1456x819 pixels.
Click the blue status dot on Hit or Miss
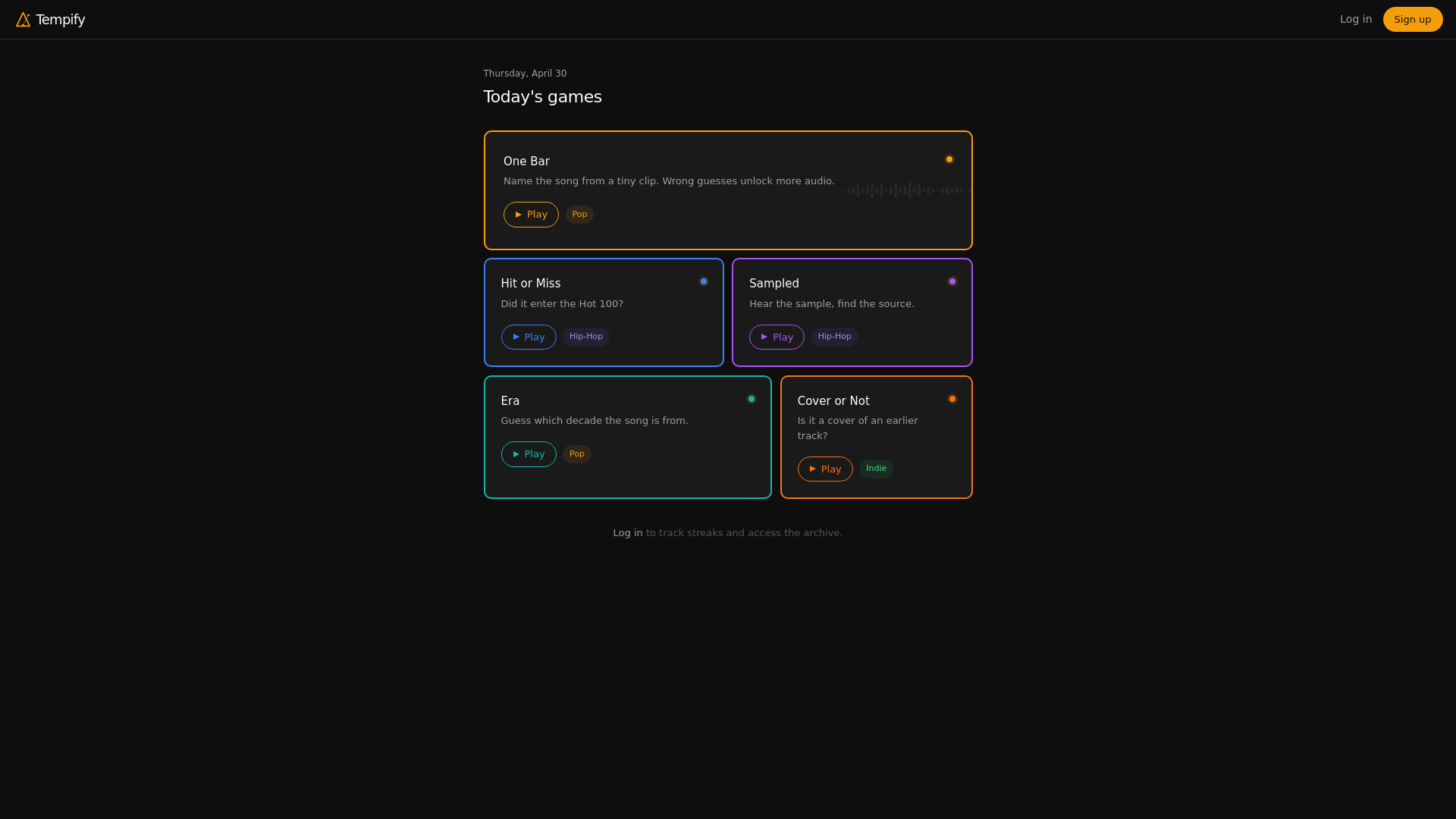coord(704,281)
